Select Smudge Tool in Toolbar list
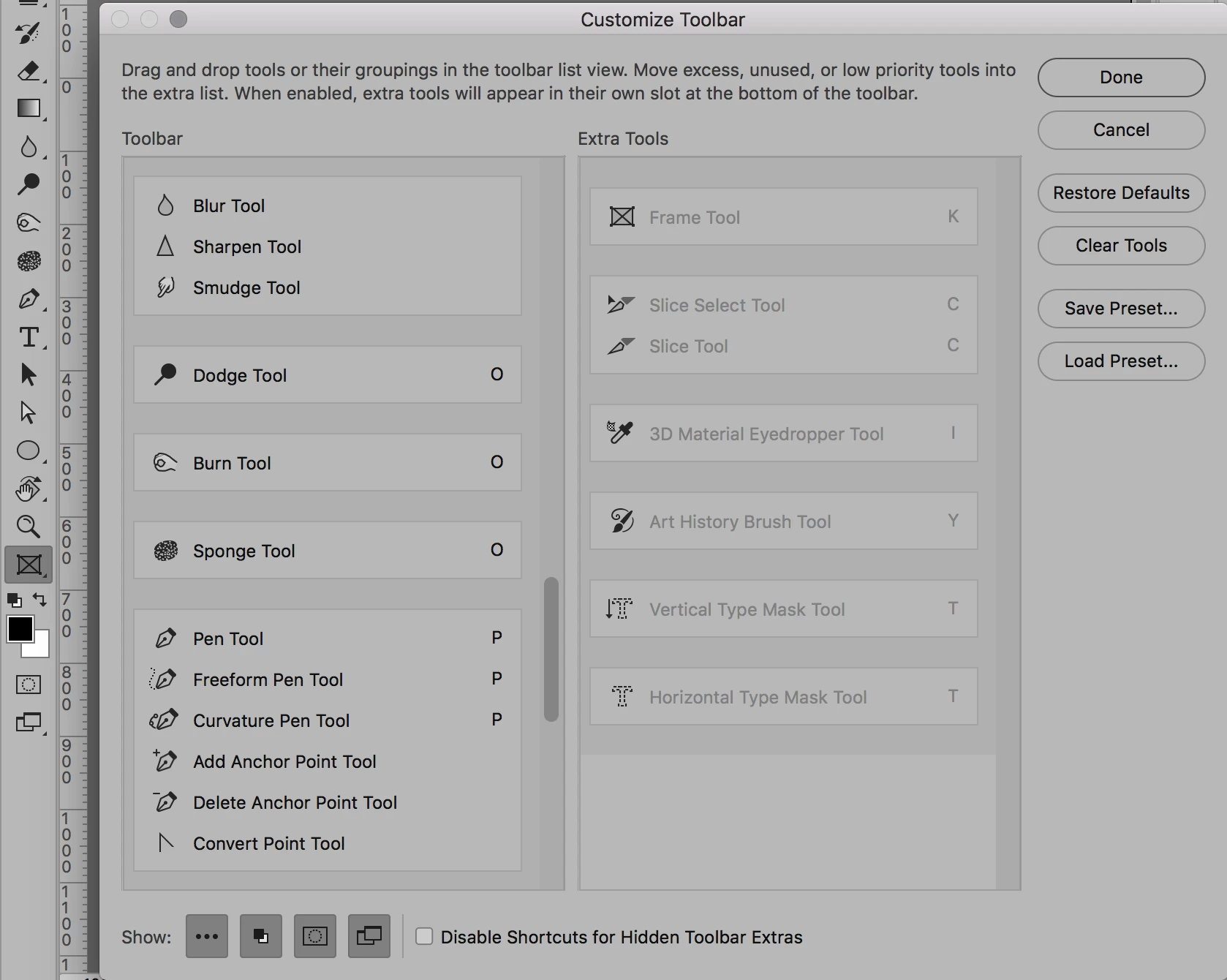The height and width of the screenshot is (980, 1227). click(328, 288)
